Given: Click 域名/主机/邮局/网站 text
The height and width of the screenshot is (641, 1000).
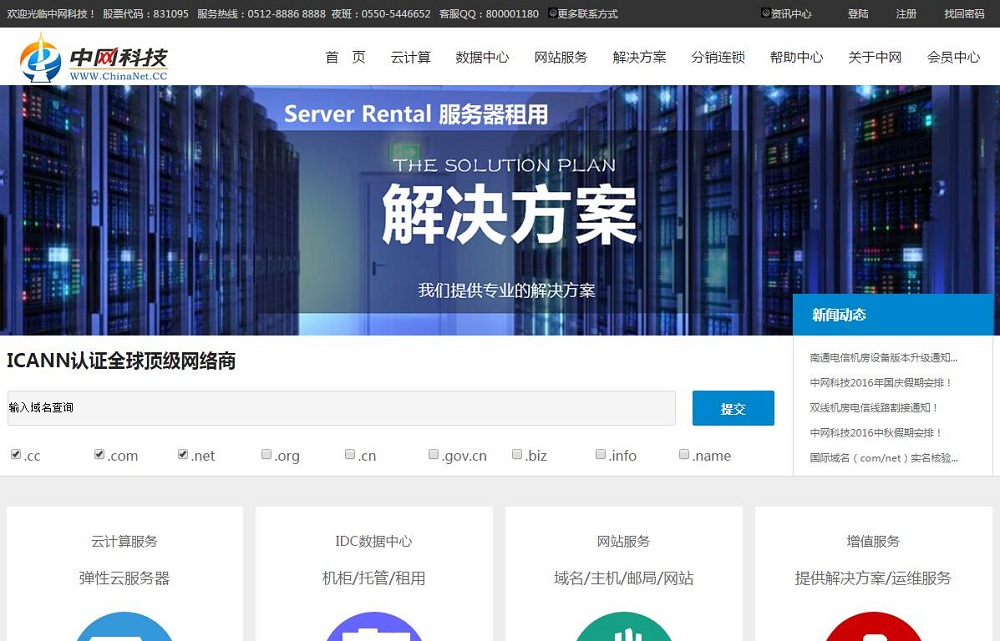Looking at the screenshot, I should pos(624,578).
